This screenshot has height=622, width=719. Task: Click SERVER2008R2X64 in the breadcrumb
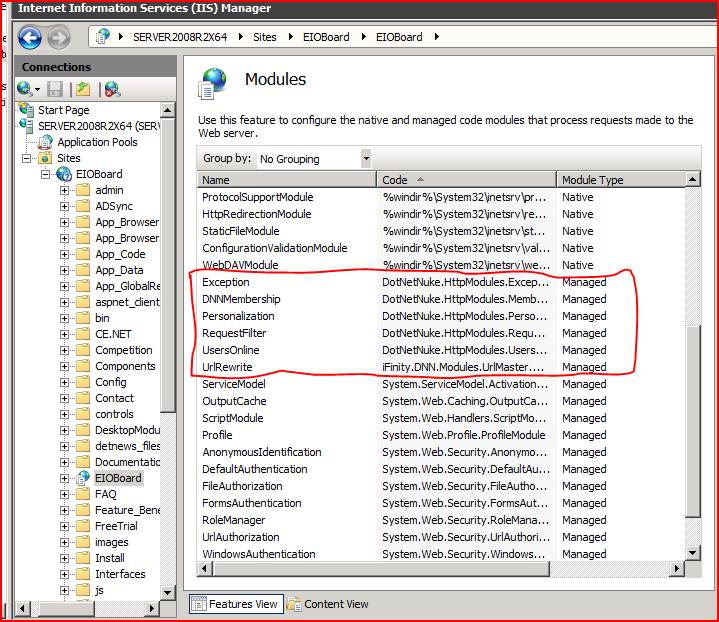(180, 37)
